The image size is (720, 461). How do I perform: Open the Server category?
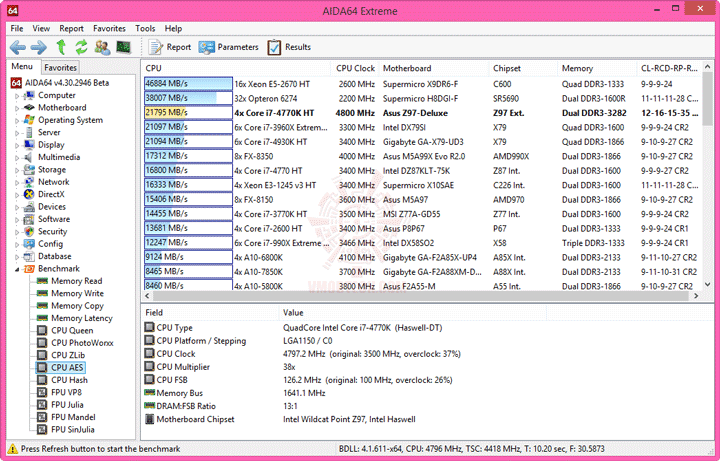pos(49,132)
